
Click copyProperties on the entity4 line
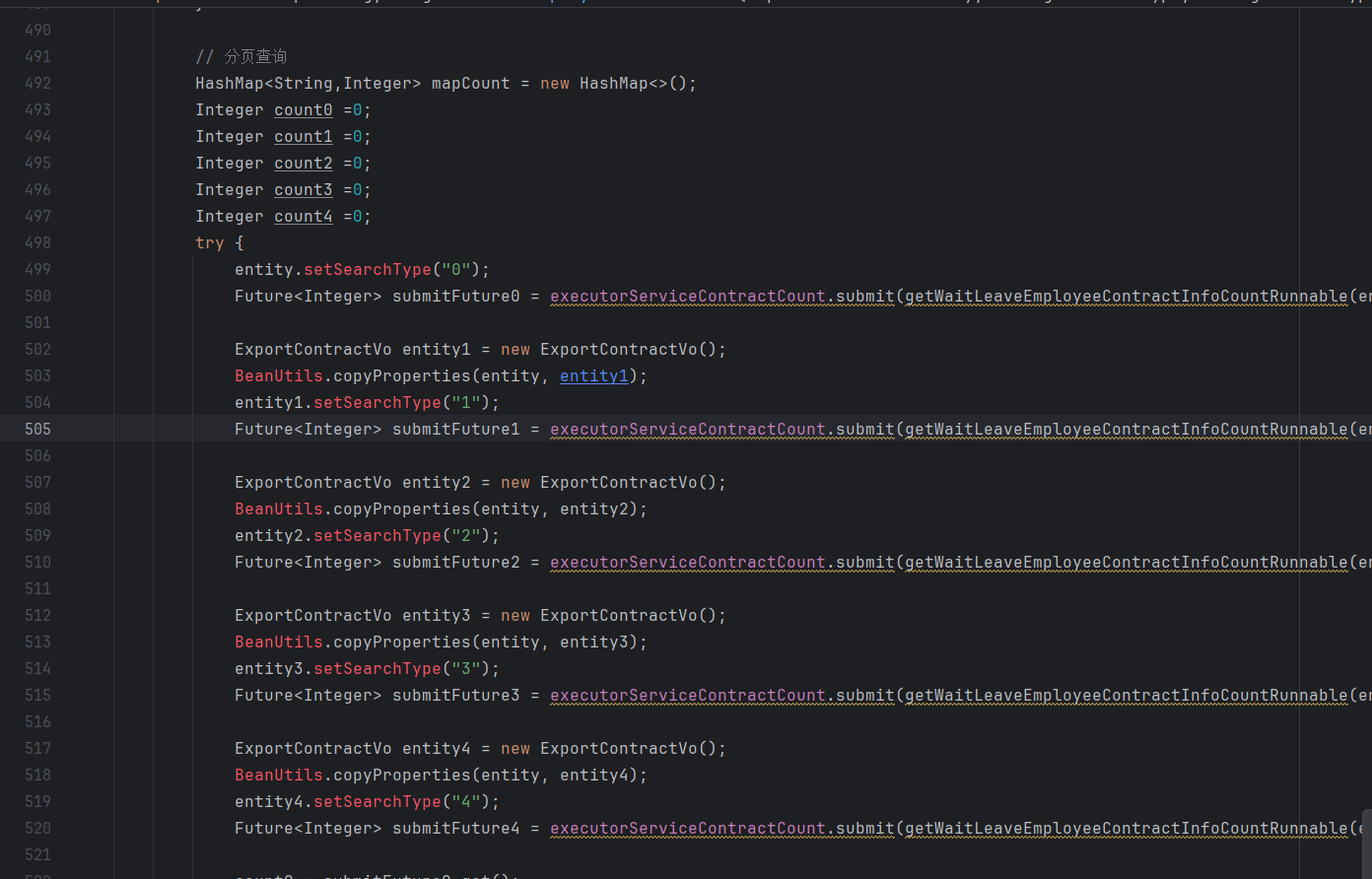[x=401, y=775]
